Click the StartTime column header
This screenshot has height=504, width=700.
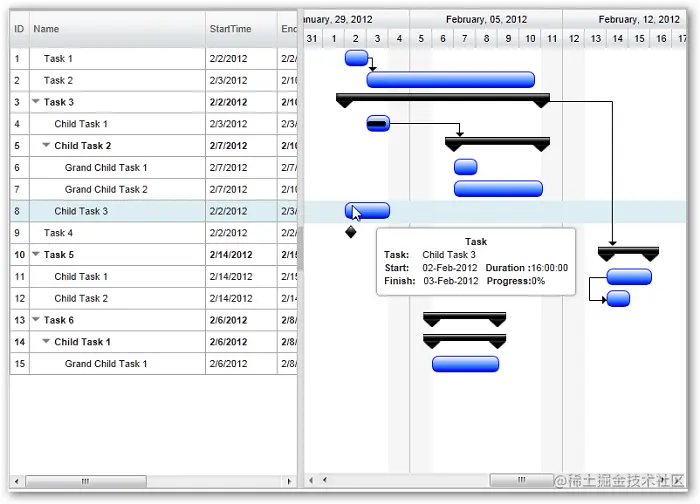(241, 29)
